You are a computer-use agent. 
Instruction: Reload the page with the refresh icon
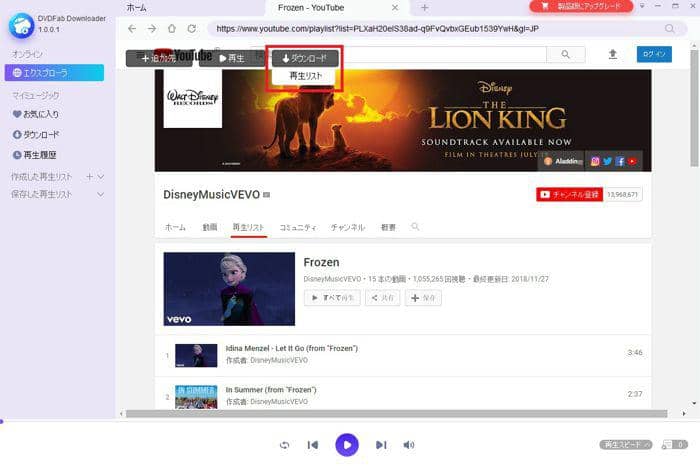pyautogui.click(x=192, y=29)
